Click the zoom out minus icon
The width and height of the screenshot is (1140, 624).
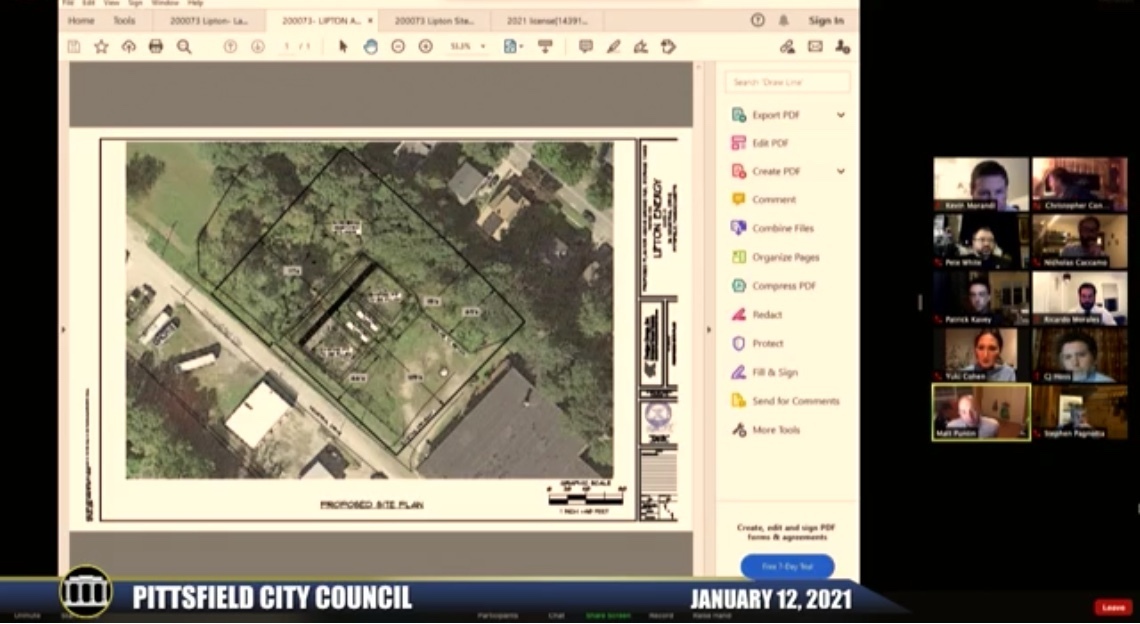[x=398, y=46]
